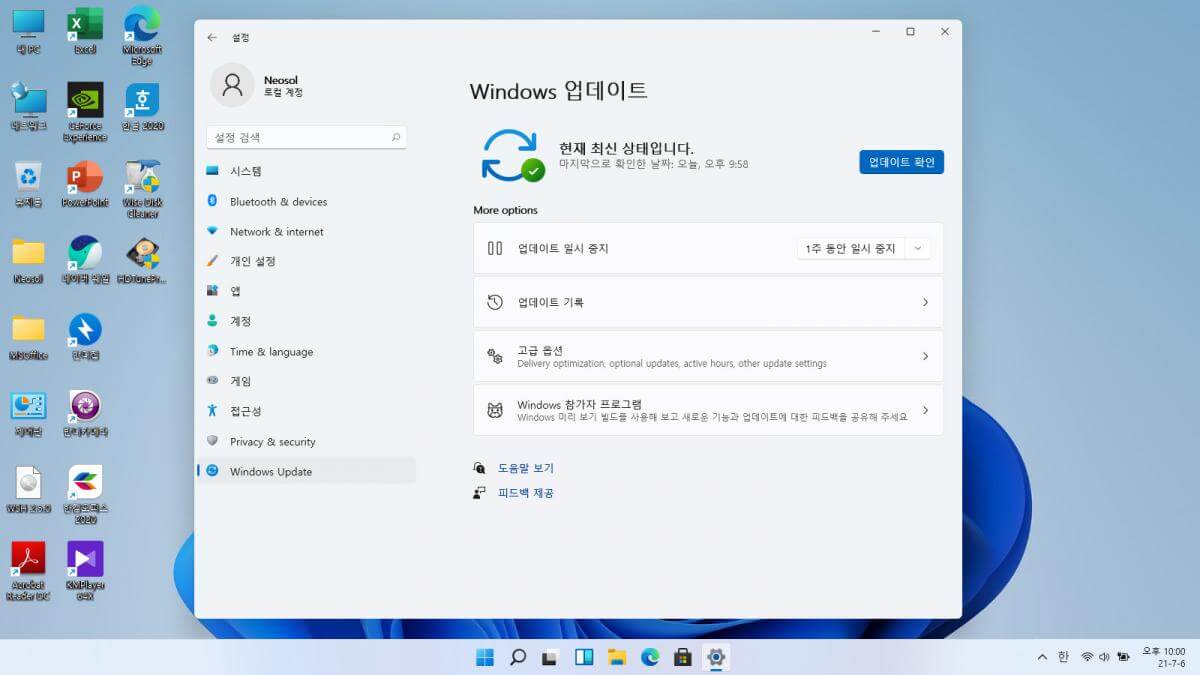Click the Gaming (게임) controller icon
The height and width of the screenshot is (675, 1200).
(212, 381)
